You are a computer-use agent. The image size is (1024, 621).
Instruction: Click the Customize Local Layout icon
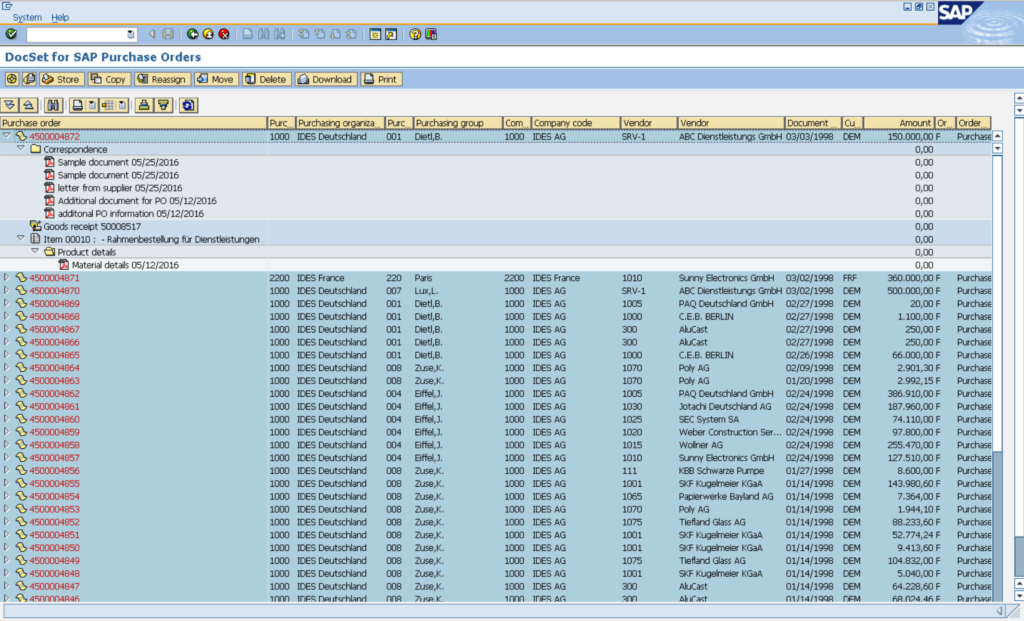tap(431, 34)
